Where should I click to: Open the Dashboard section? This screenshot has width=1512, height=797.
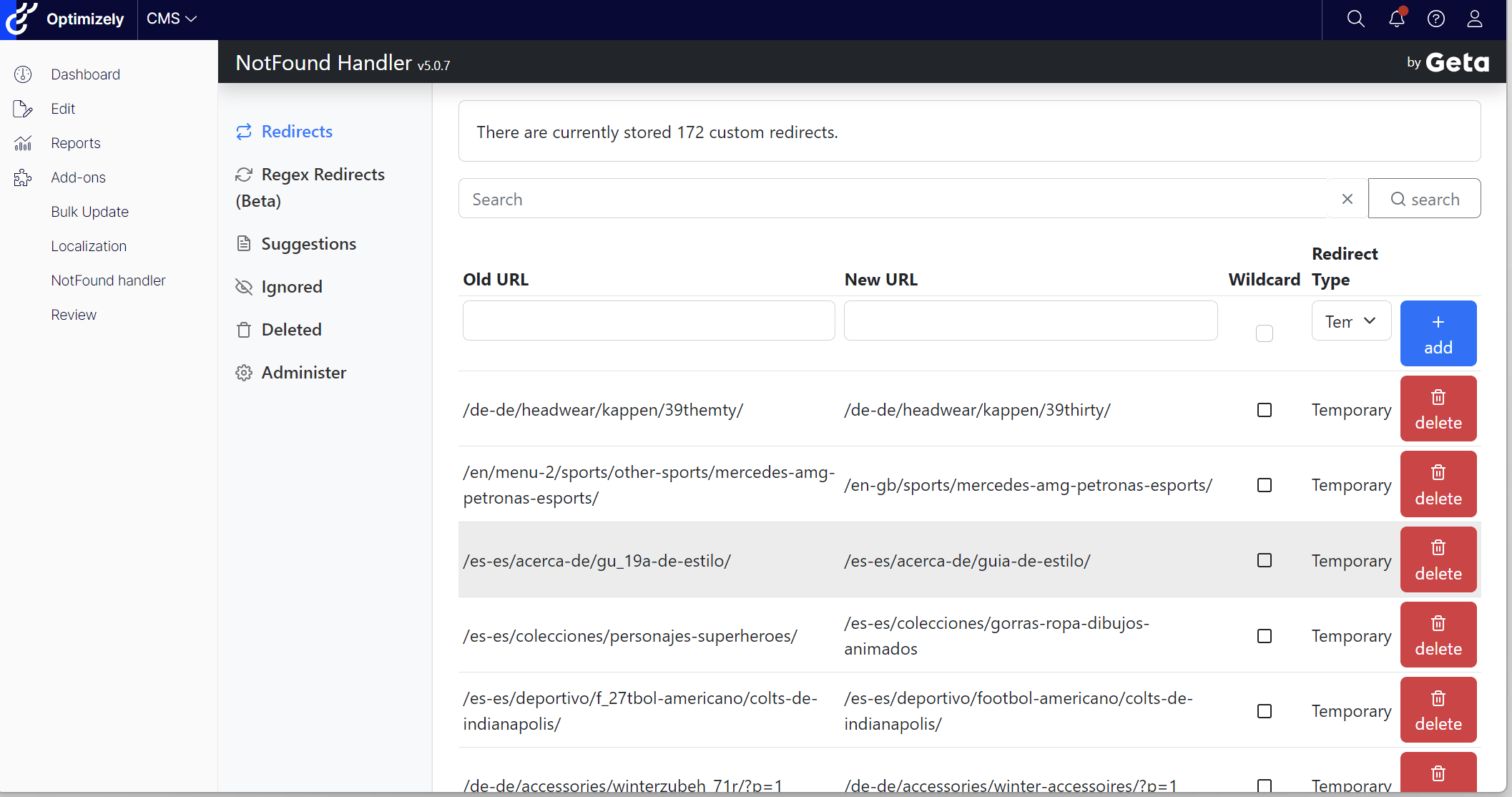pos(85,74)
